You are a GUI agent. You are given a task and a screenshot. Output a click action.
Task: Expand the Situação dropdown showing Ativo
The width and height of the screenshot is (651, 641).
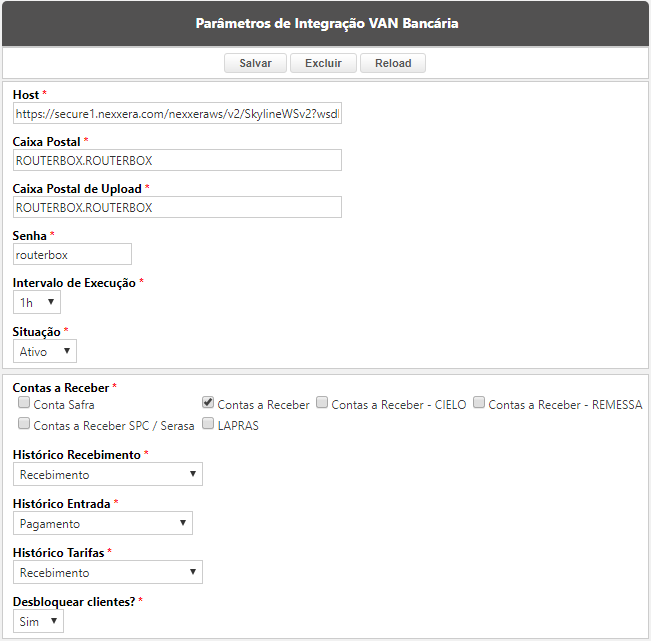45,351
